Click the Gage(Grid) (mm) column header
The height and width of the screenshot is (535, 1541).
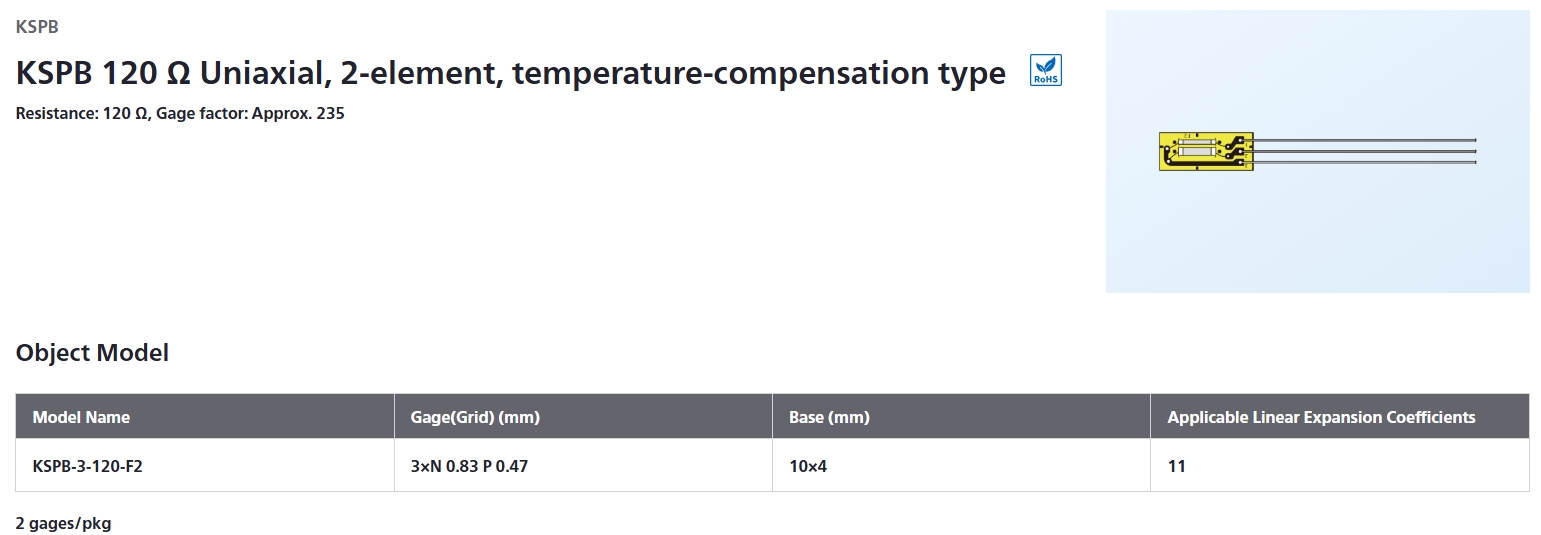[x=583, y=417]
